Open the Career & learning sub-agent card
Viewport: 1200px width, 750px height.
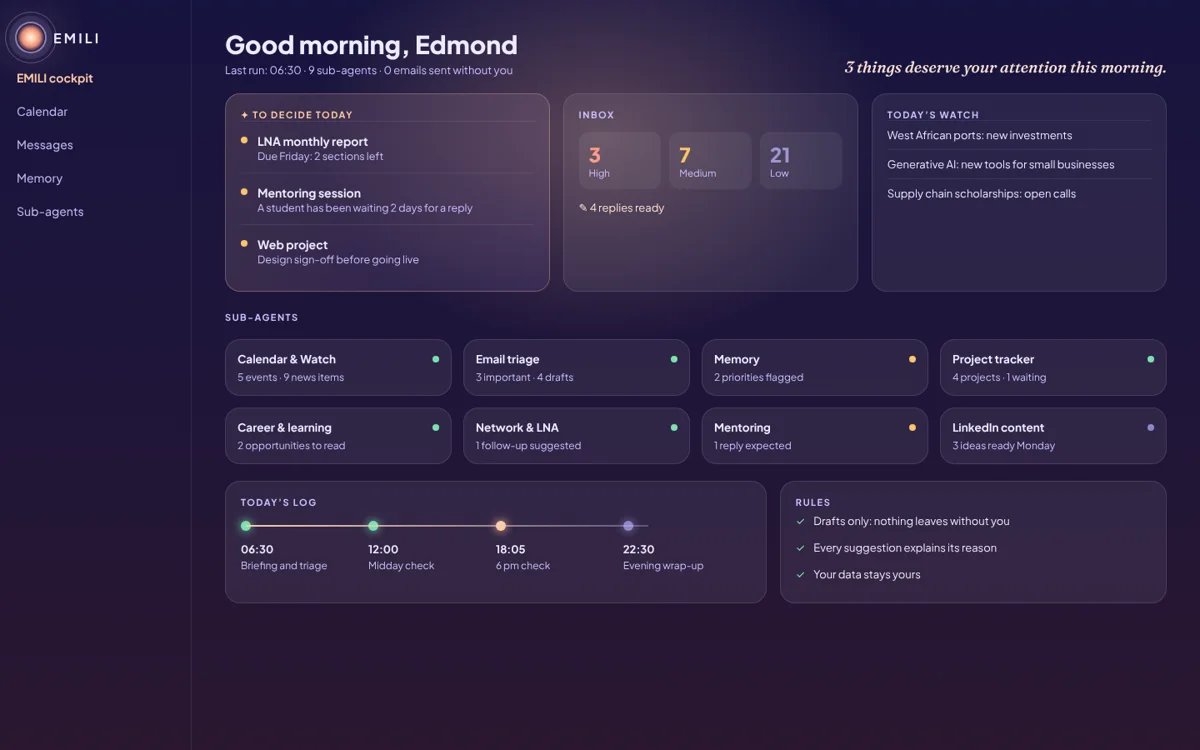pos(338,436)
